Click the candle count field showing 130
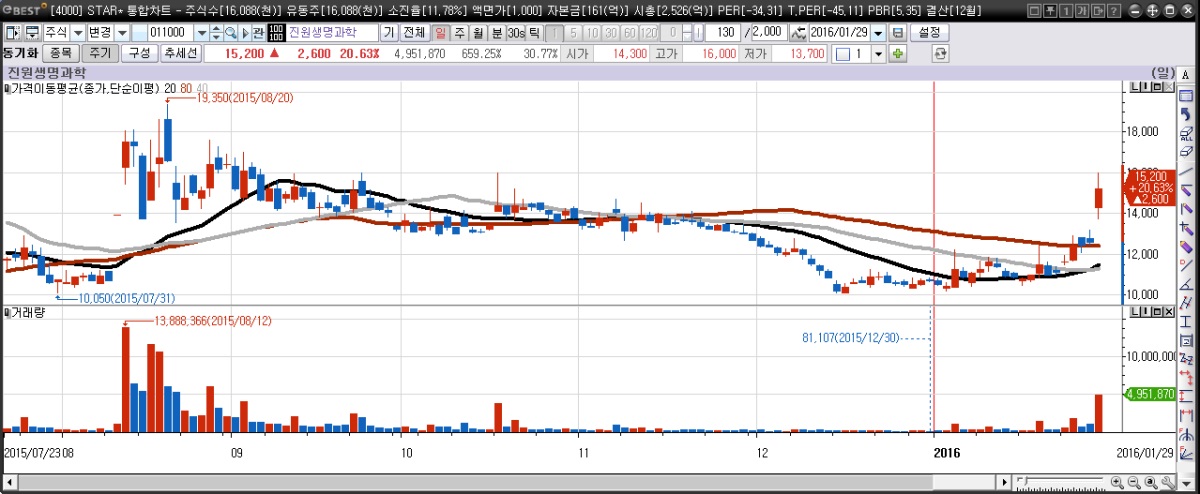This screenshot has height=494, width=1200. [725, 32]
